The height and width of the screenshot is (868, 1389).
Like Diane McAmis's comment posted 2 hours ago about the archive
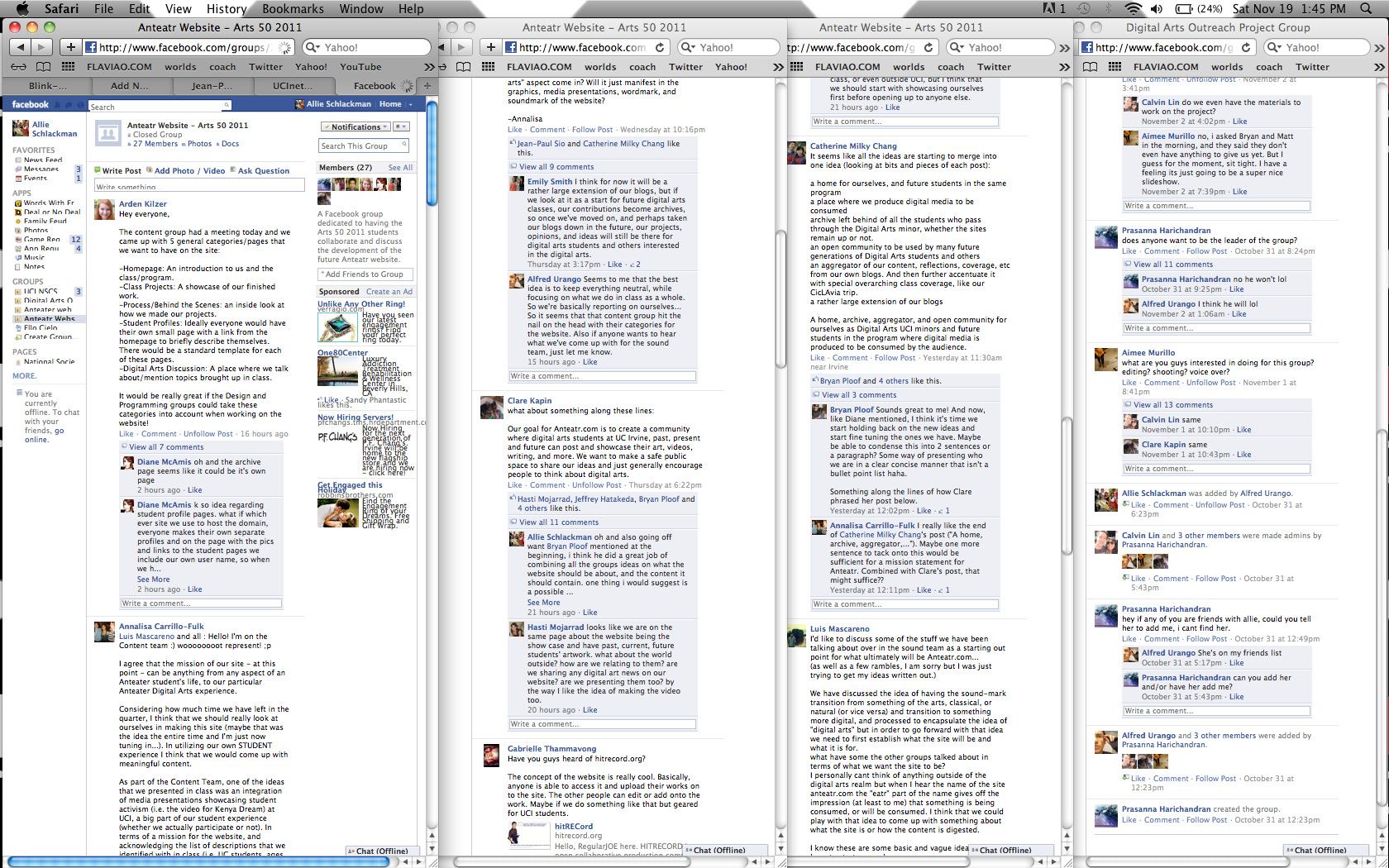[x=195, y=490]
